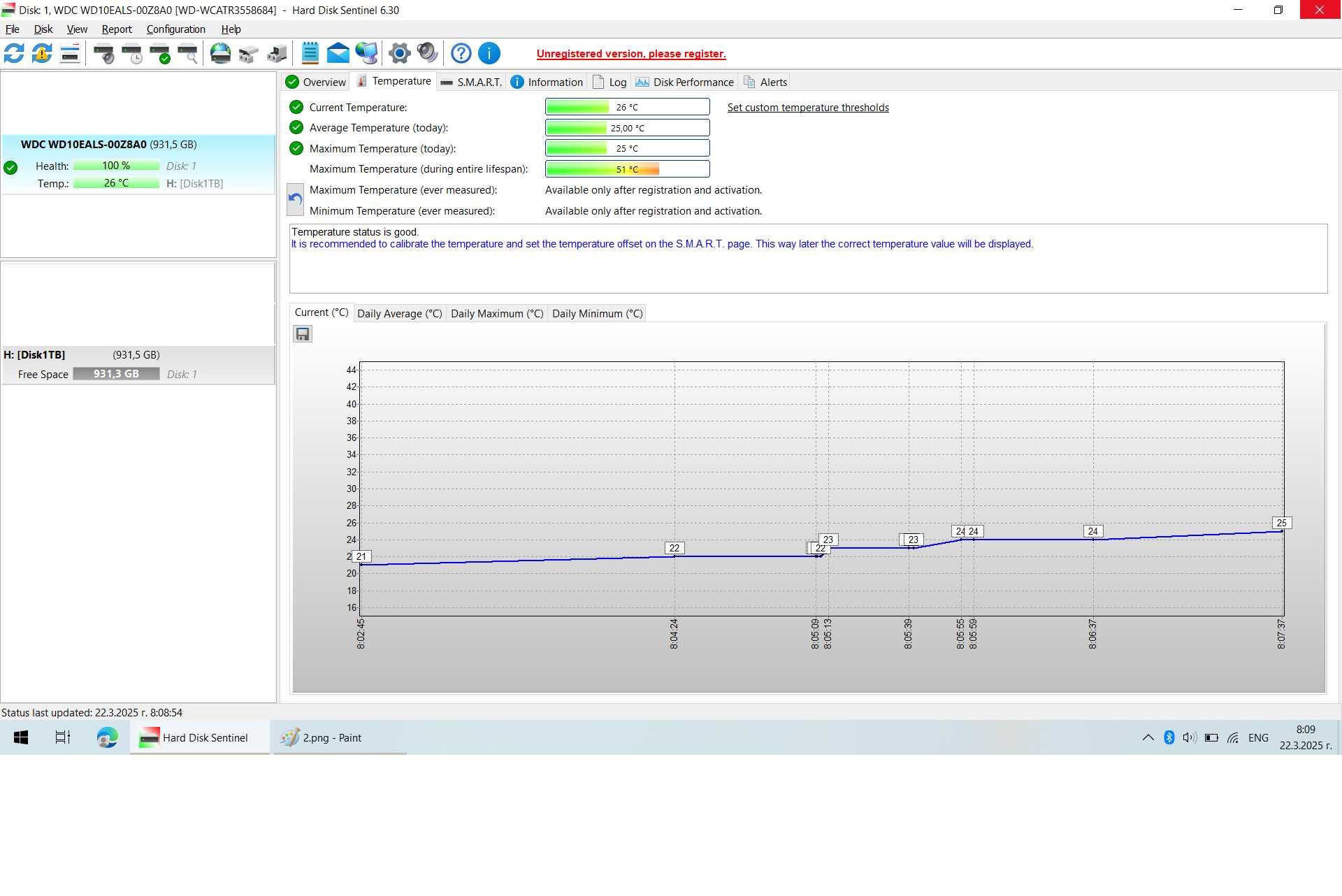
Task: Click the 25 data point label on chart
Action: 1281,523
